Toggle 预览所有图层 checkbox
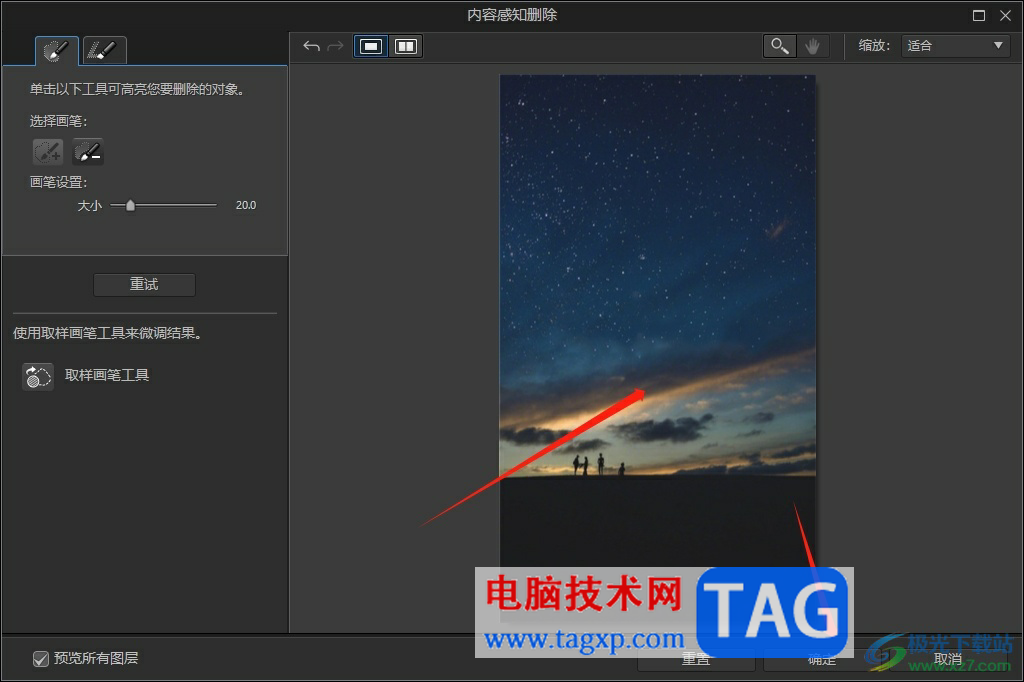Image resolution: width=1024 pixels, height=682 pixels. click(40, 658)
